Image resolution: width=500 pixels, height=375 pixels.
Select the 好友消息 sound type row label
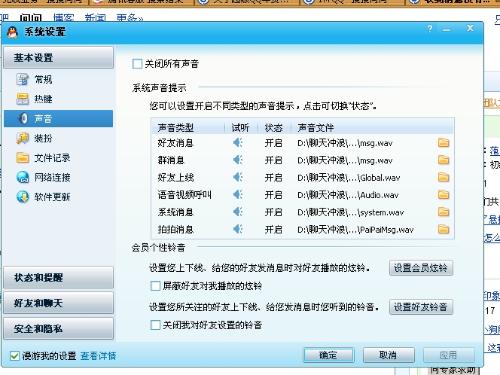[x=175, y=143]
